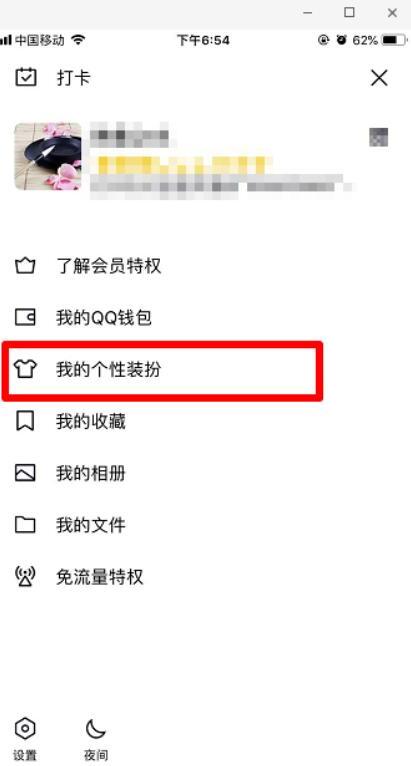Viewport: 411px width, 766px height.
Task: Click the 打卡 calendar check icon
Action: [25, 78]
